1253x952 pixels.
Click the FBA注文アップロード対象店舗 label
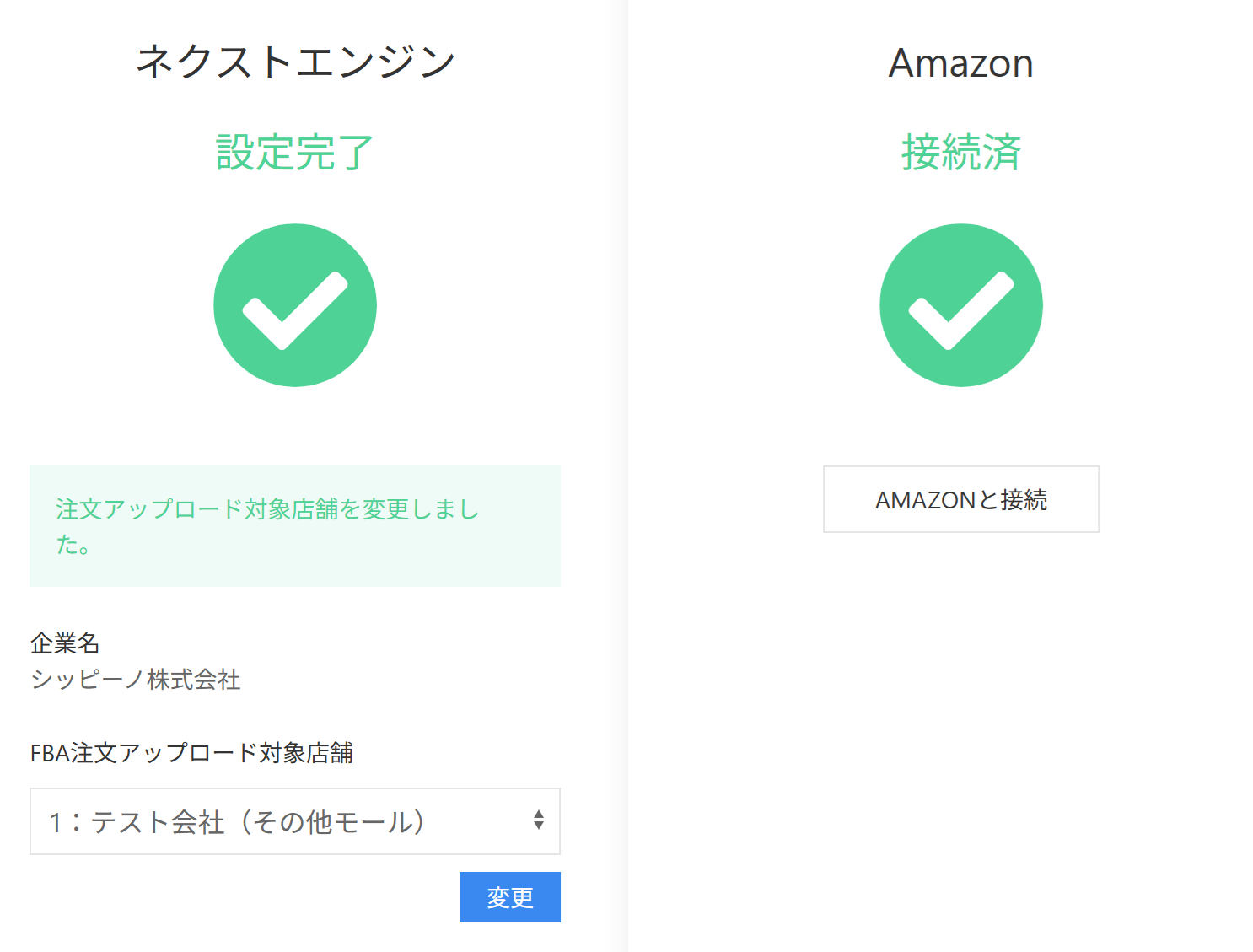coord(191,753)
